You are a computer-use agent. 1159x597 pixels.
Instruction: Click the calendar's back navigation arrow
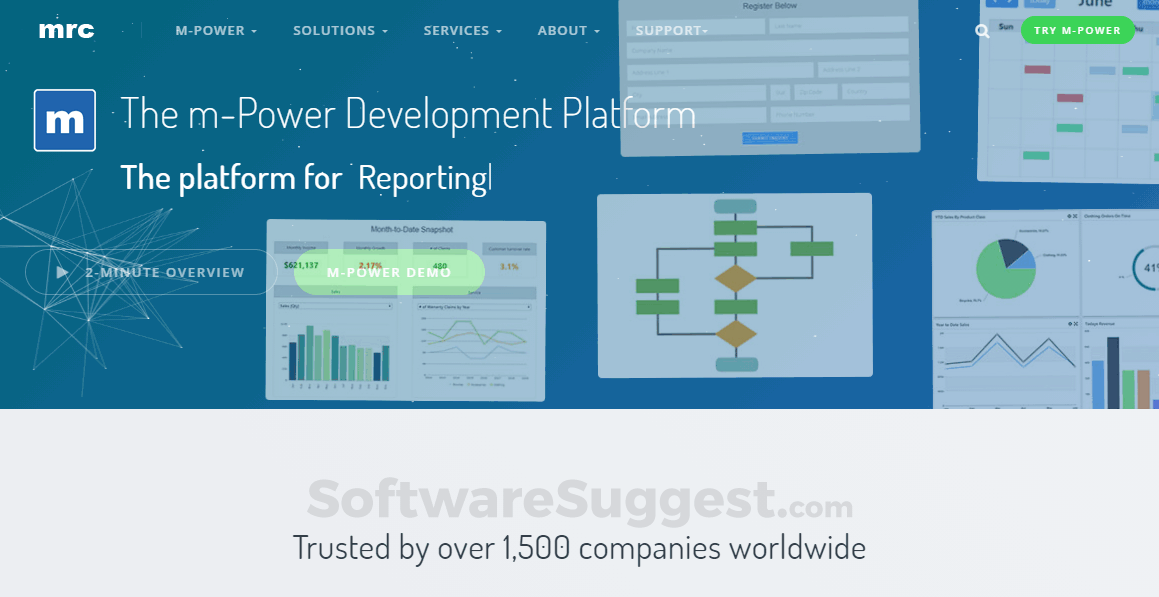(996, 3)
